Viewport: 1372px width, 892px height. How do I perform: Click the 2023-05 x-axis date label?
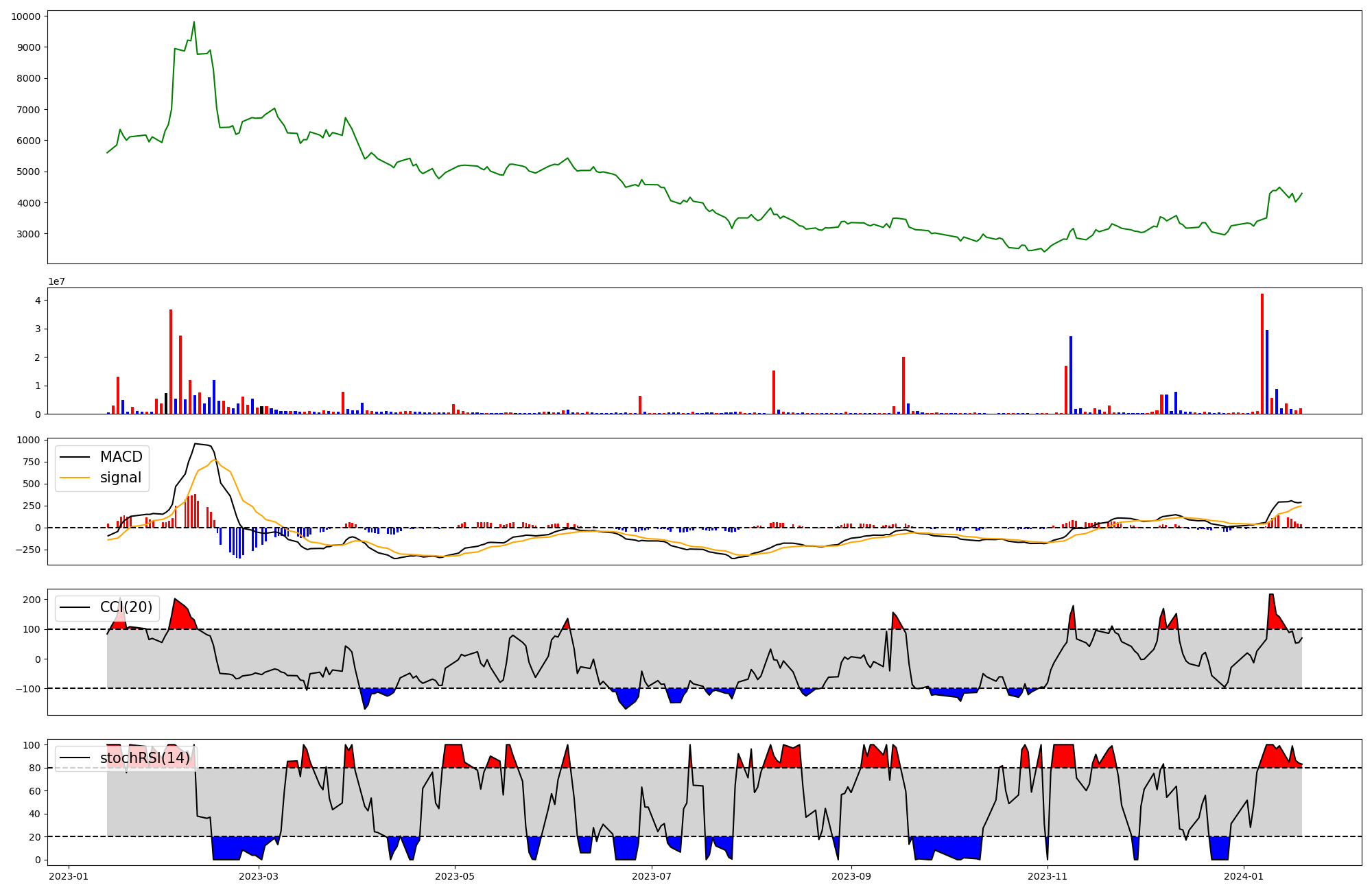(x=455, y=876)
